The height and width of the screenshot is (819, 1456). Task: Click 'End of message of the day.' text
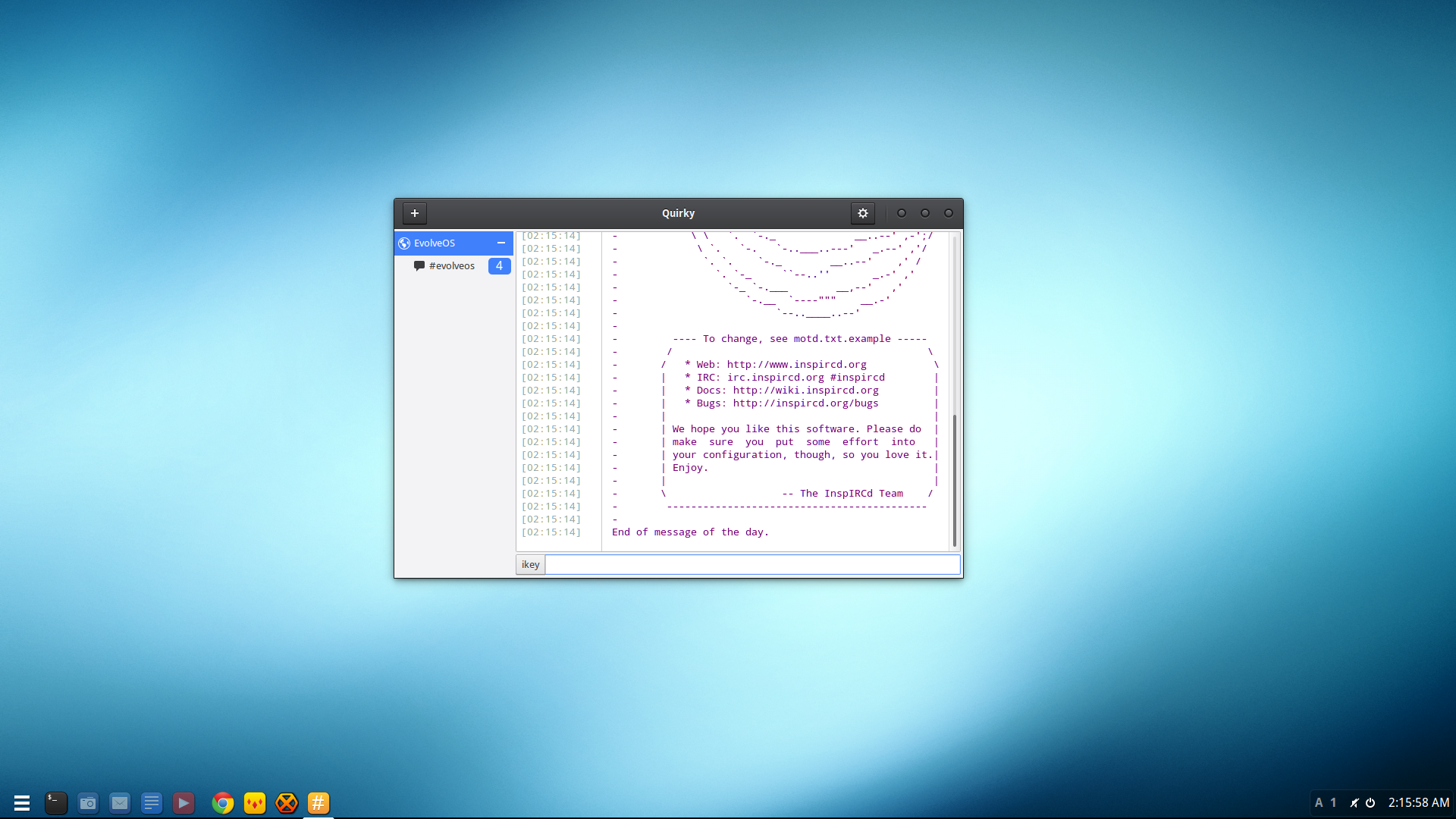pos(690,532)
